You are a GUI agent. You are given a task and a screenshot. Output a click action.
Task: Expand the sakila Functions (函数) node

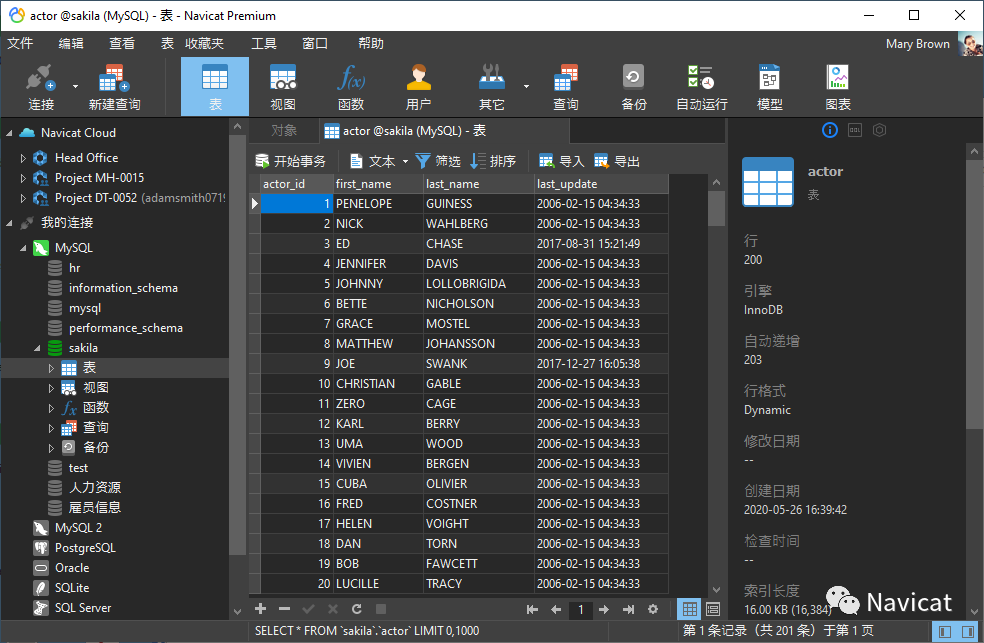coord(51,408)
